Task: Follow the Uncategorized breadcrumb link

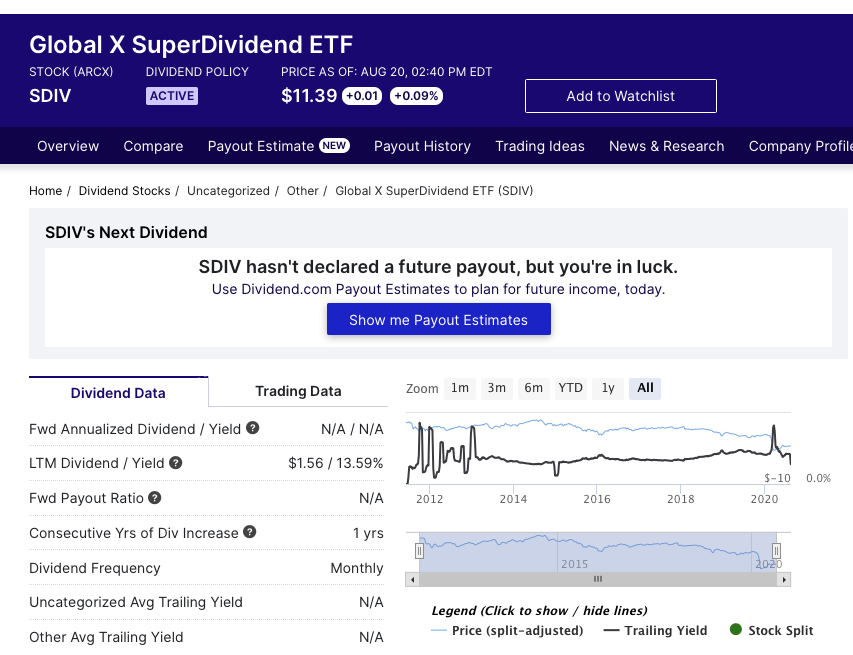Action: tap(228, 191)
